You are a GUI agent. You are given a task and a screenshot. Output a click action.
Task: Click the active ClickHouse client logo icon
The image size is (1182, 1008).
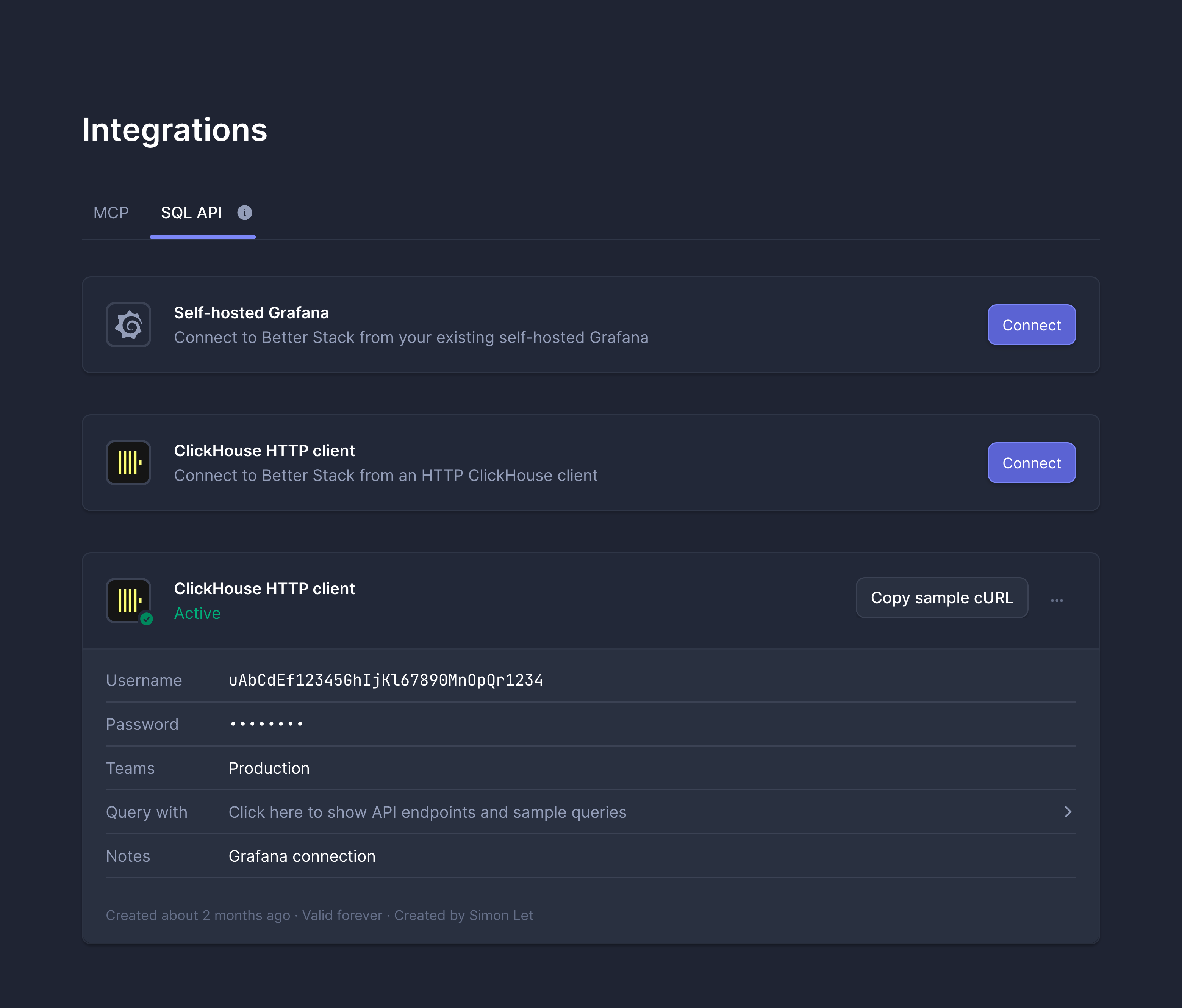128,601
